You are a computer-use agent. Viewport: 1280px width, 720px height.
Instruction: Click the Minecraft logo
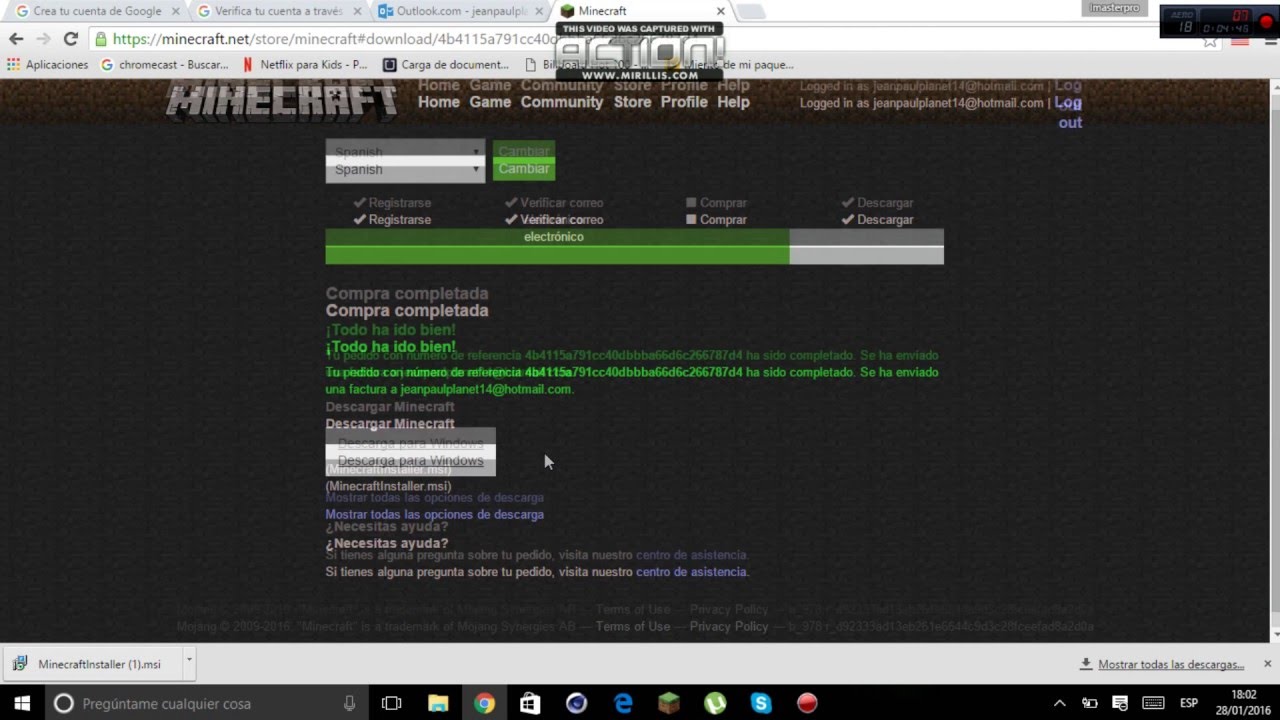pos(281,101)
